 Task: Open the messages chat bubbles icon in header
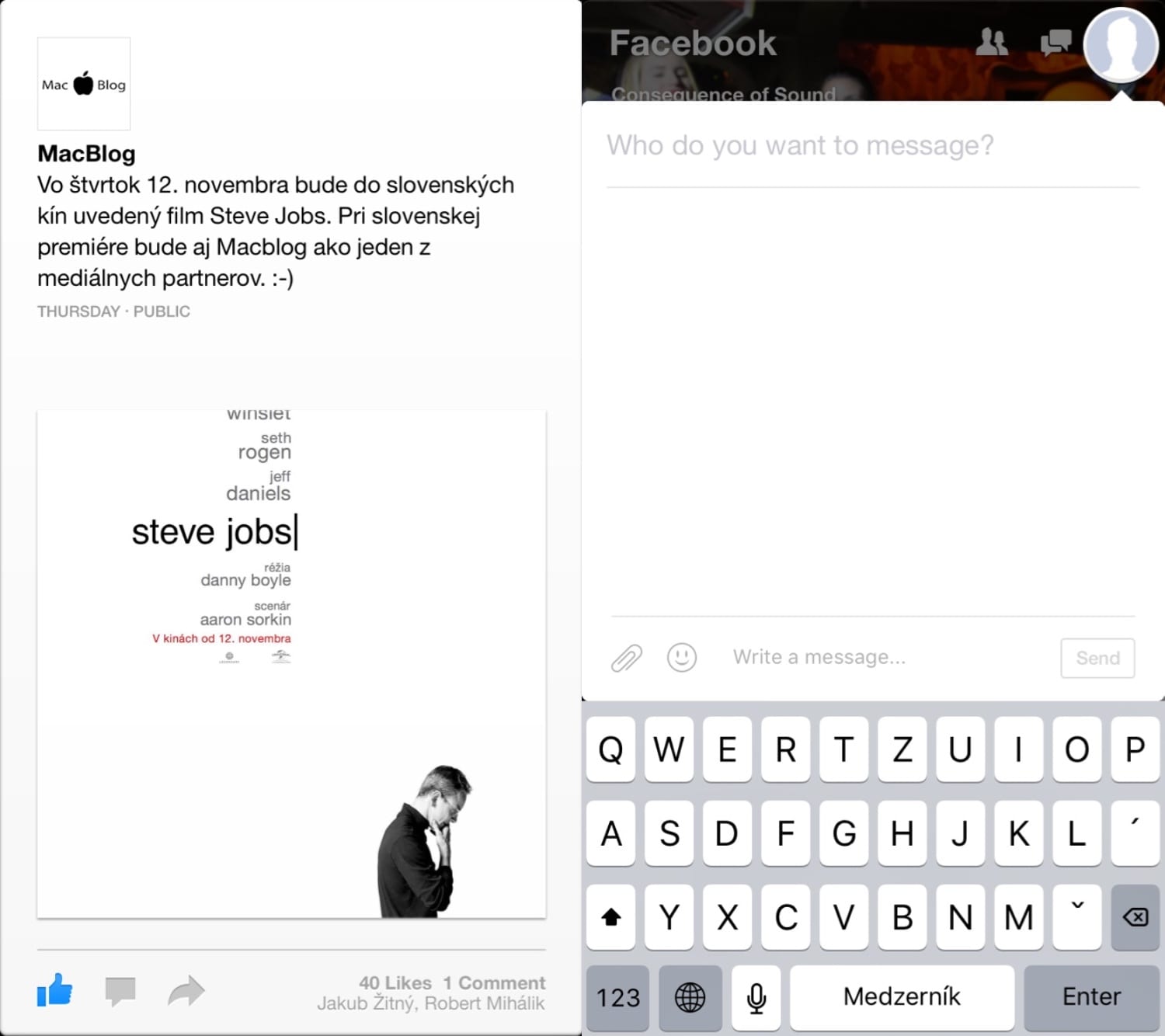(x=1055, y=43)
